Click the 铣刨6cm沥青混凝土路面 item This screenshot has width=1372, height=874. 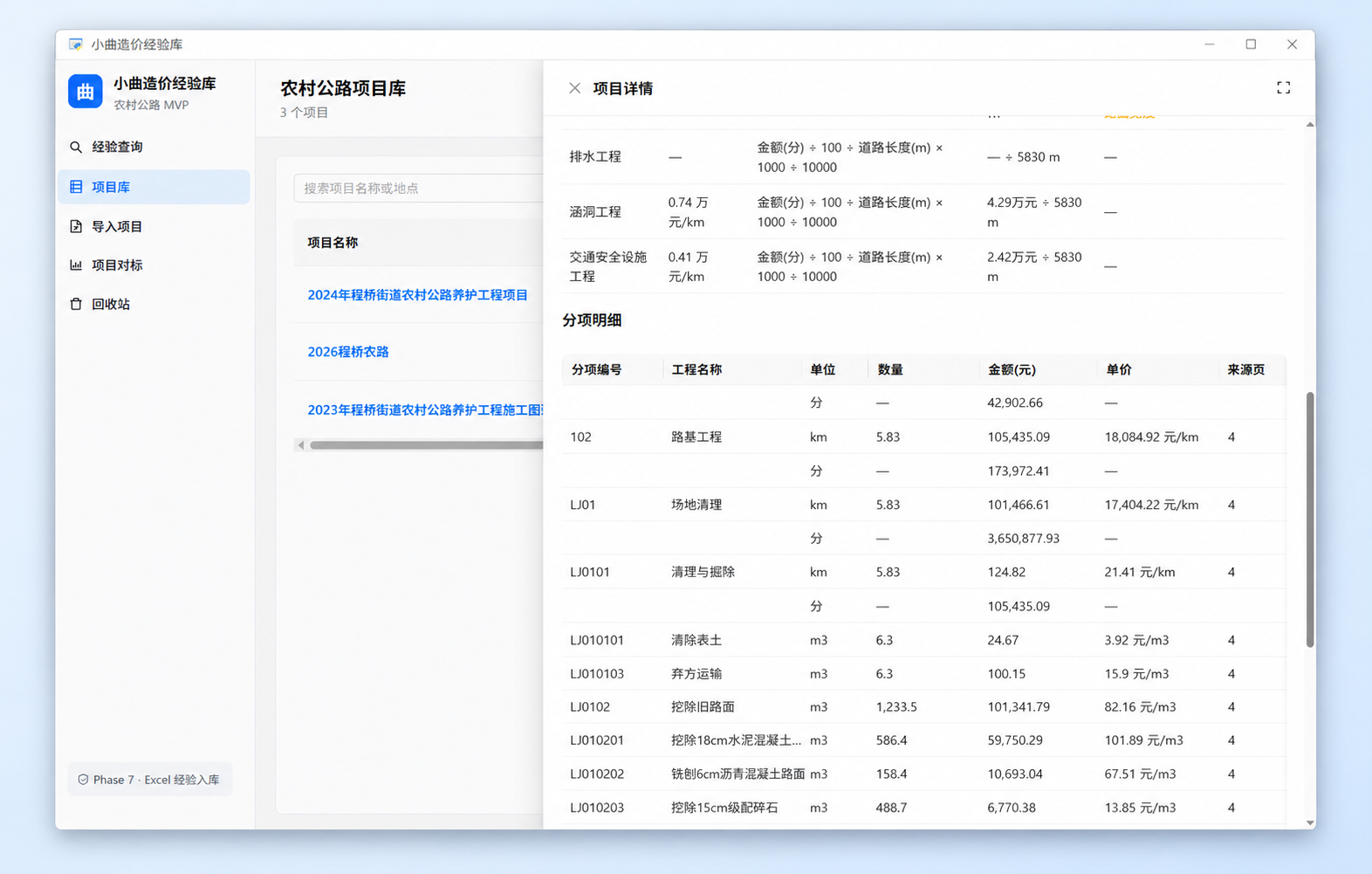click(737, 774)
